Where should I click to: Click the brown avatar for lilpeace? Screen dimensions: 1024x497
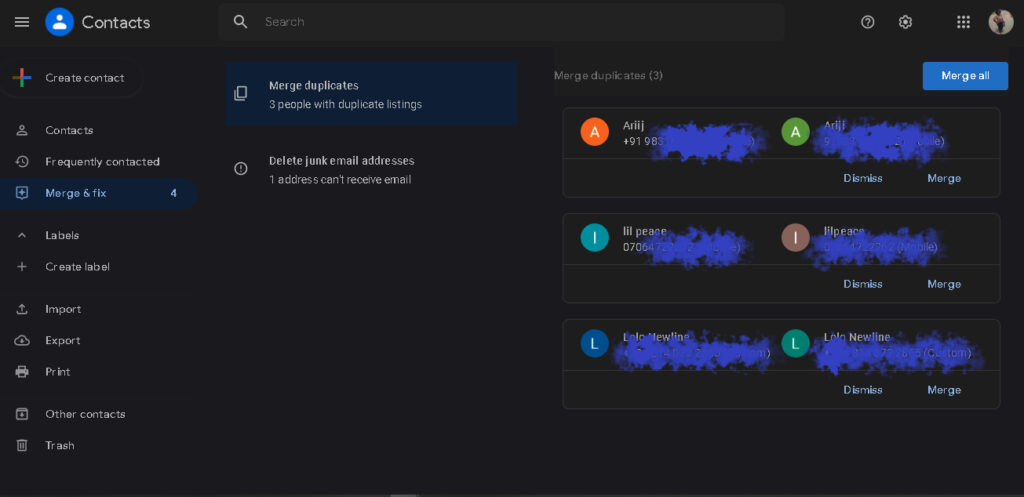click(795, 238)
